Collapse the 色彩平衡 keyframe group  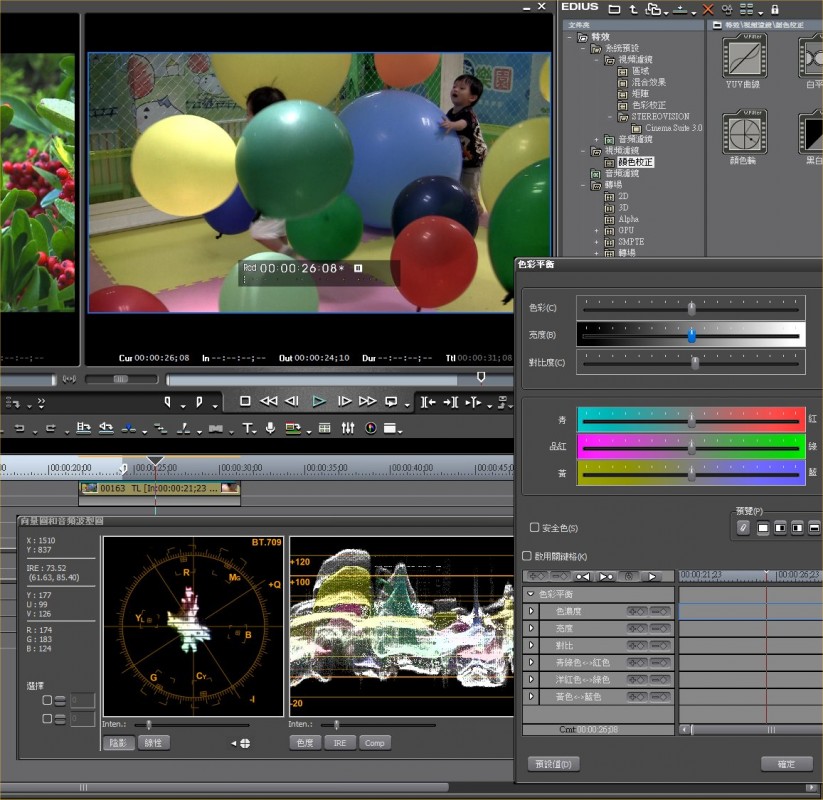[x=530, y=593]
